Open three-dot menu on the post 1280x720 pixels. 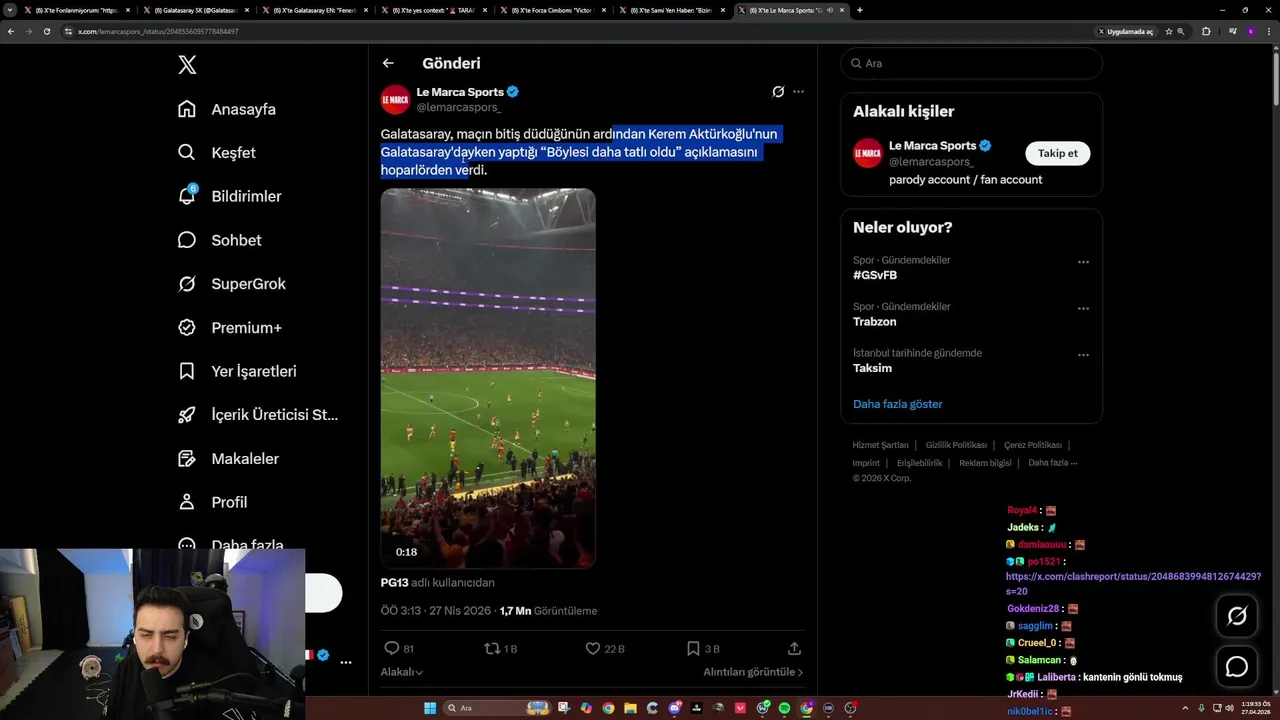coord(798,92)
